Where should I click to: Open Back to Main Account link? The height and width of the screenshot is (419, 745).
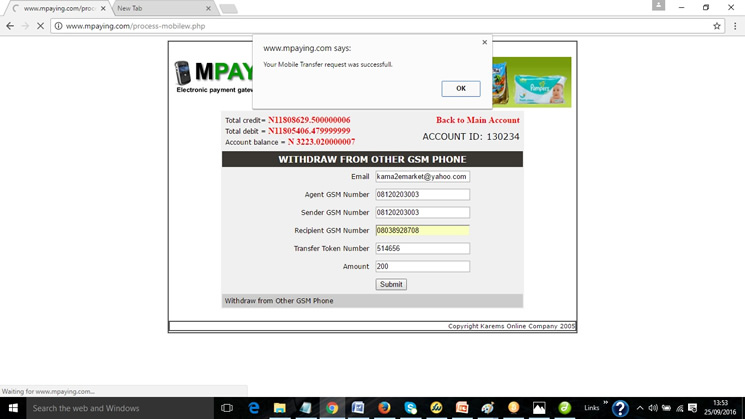pos(477,120)
